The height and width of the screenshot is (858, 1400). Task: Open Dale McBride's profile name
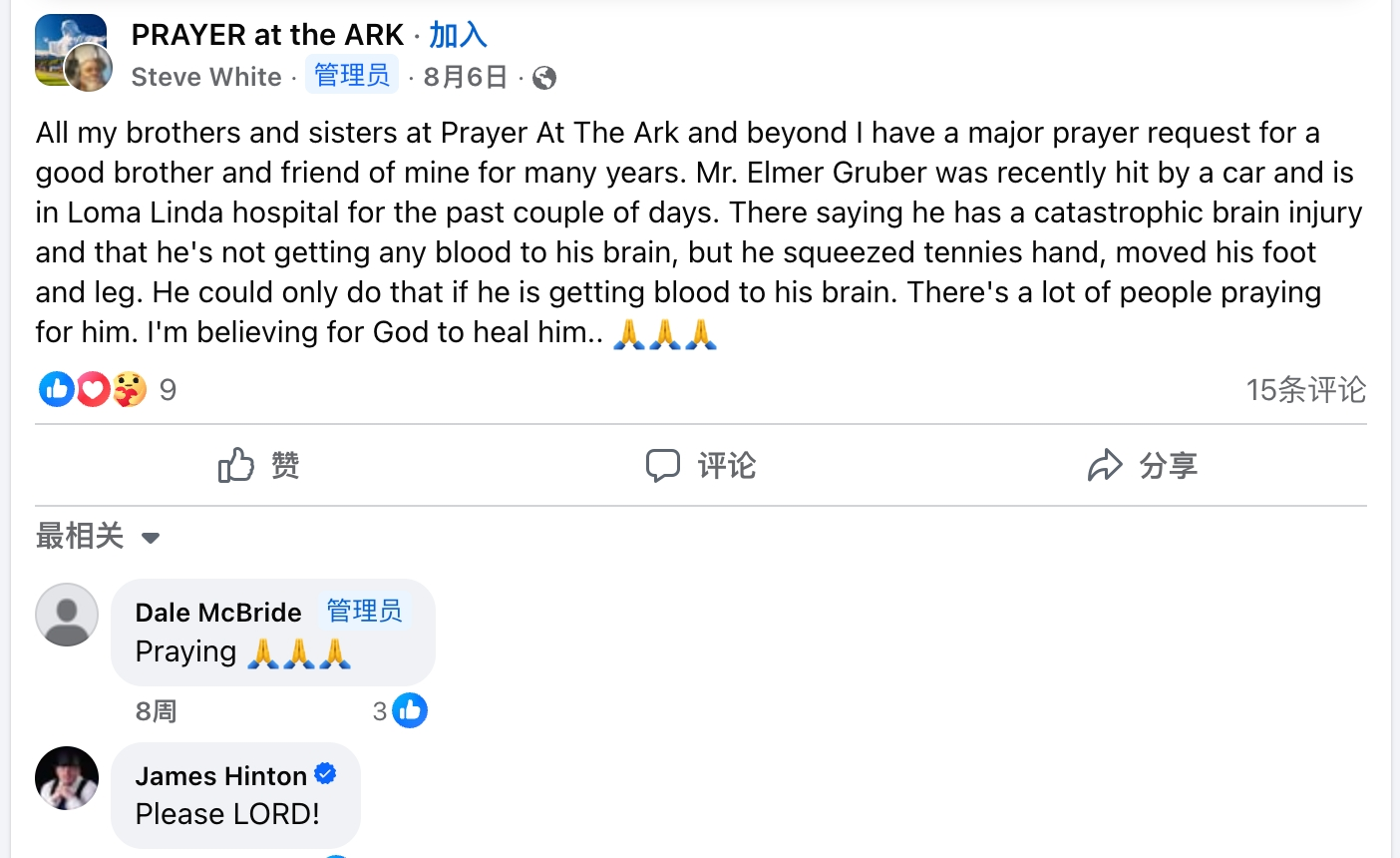[218, 612]
